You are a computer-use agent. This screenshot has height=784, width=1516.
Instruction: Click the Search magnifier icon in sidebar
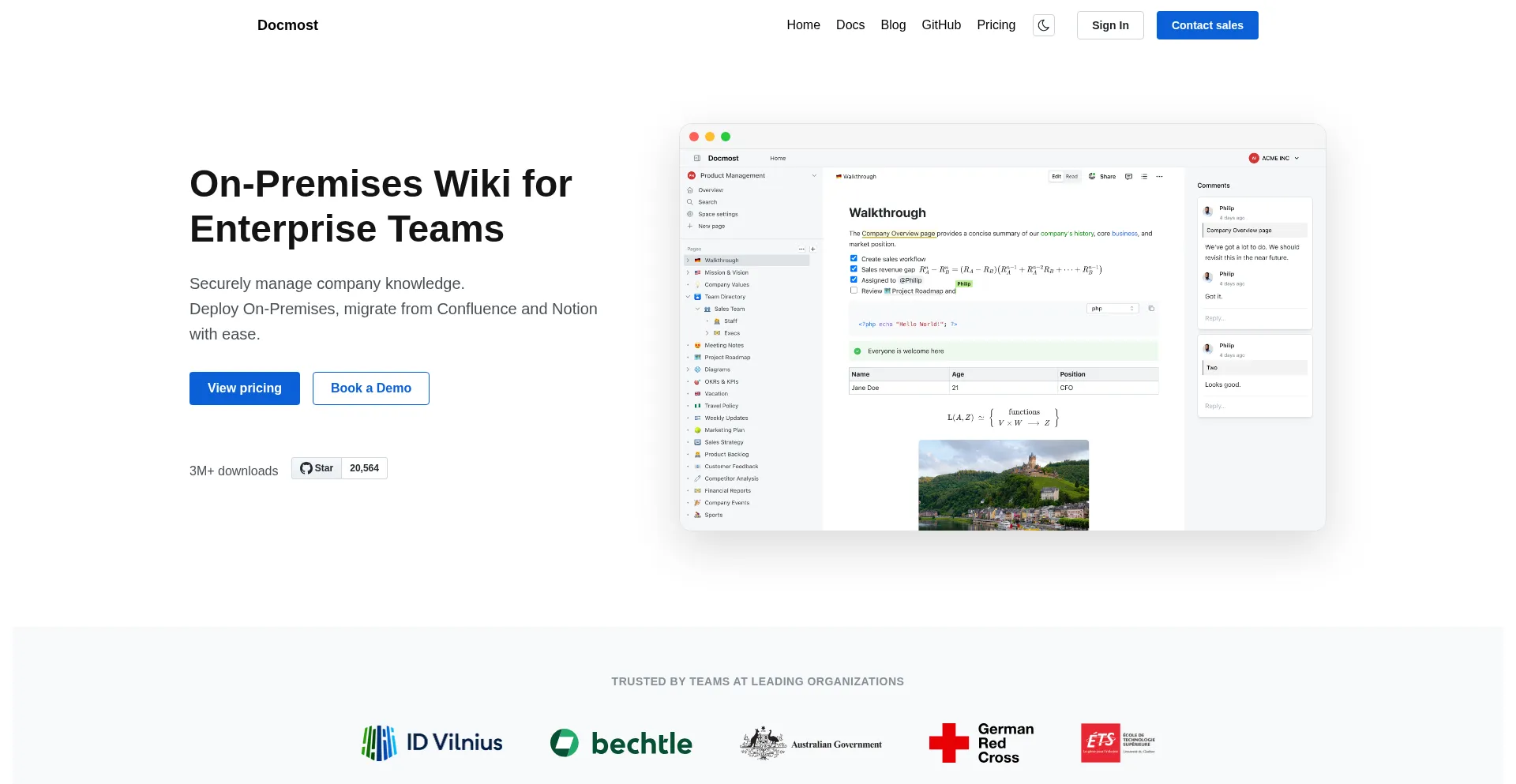click(x=690, y=202)
